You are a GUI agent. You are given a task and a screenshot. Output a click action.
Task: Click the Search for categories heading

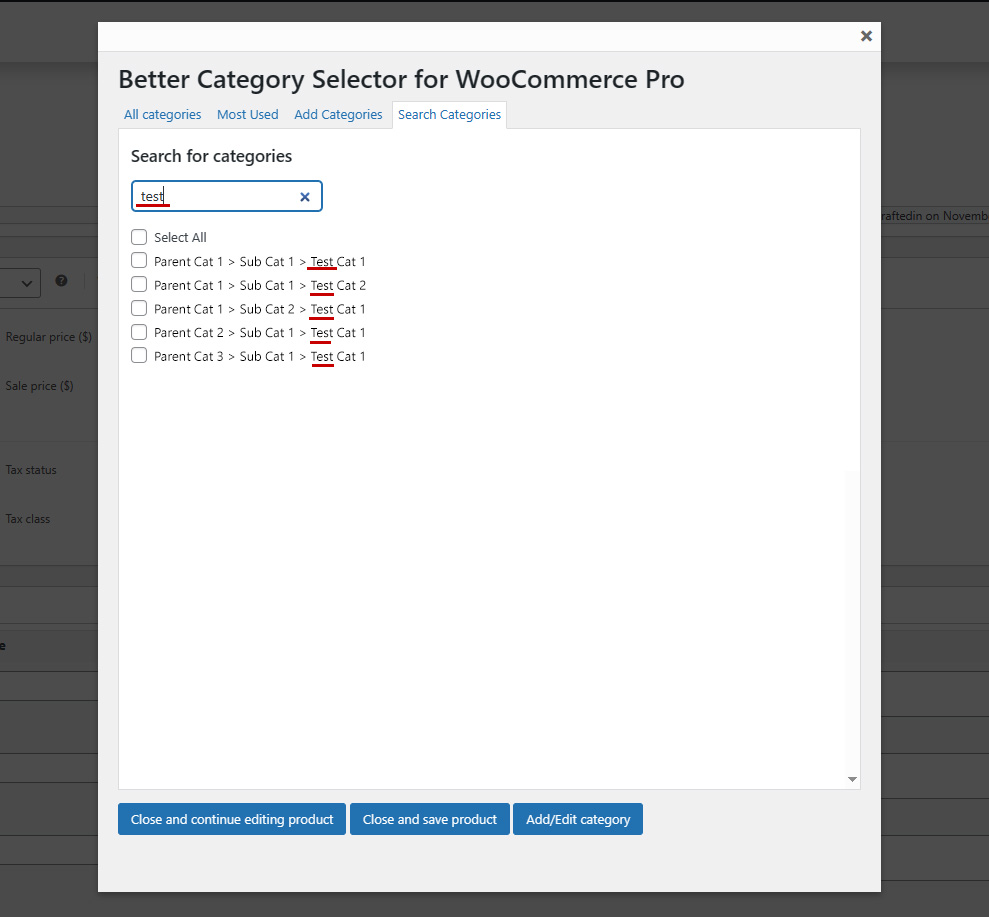click(211, 156)
